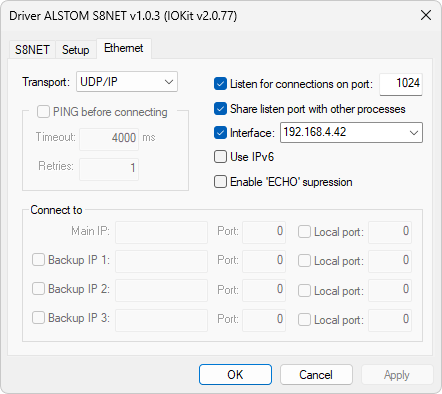Select the Ethernet tab
This screenshot has width=442, height=394.
(x=124, y=48)
